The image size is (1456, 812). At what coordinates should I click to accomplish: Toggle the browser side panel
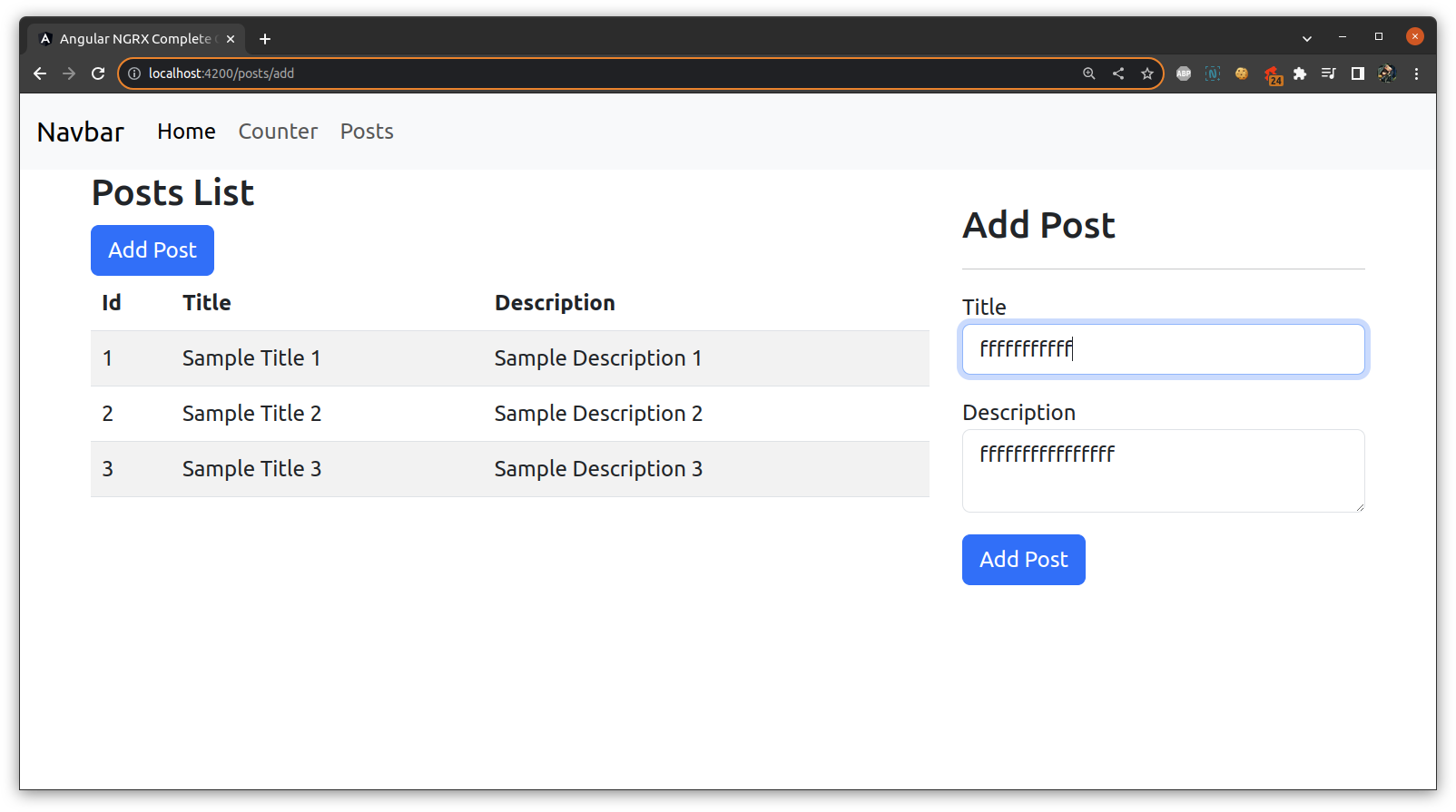(1358, 73)
